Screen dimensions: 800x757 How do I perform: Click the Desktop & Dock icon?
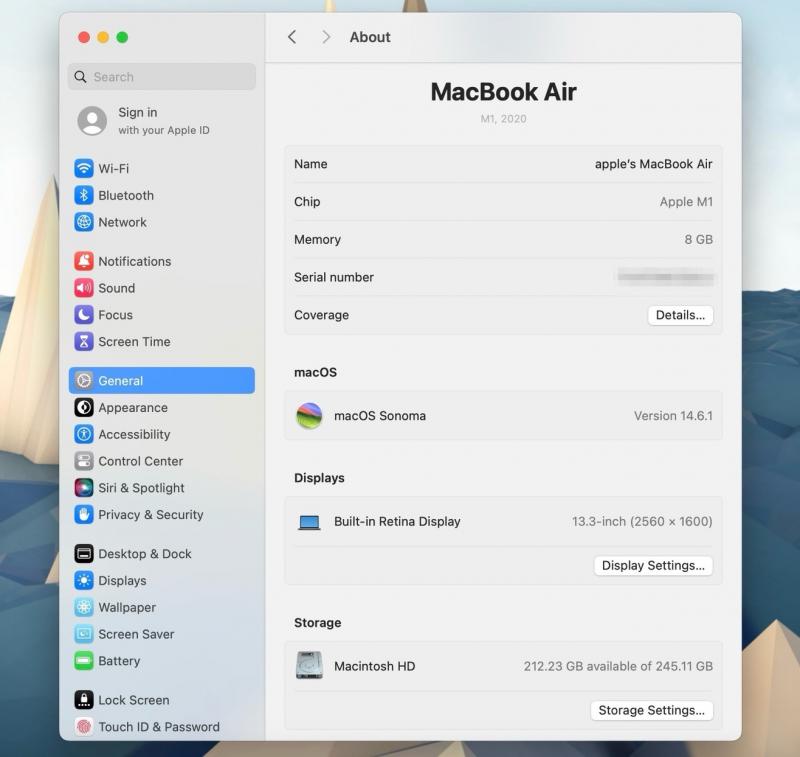point(84,553)
